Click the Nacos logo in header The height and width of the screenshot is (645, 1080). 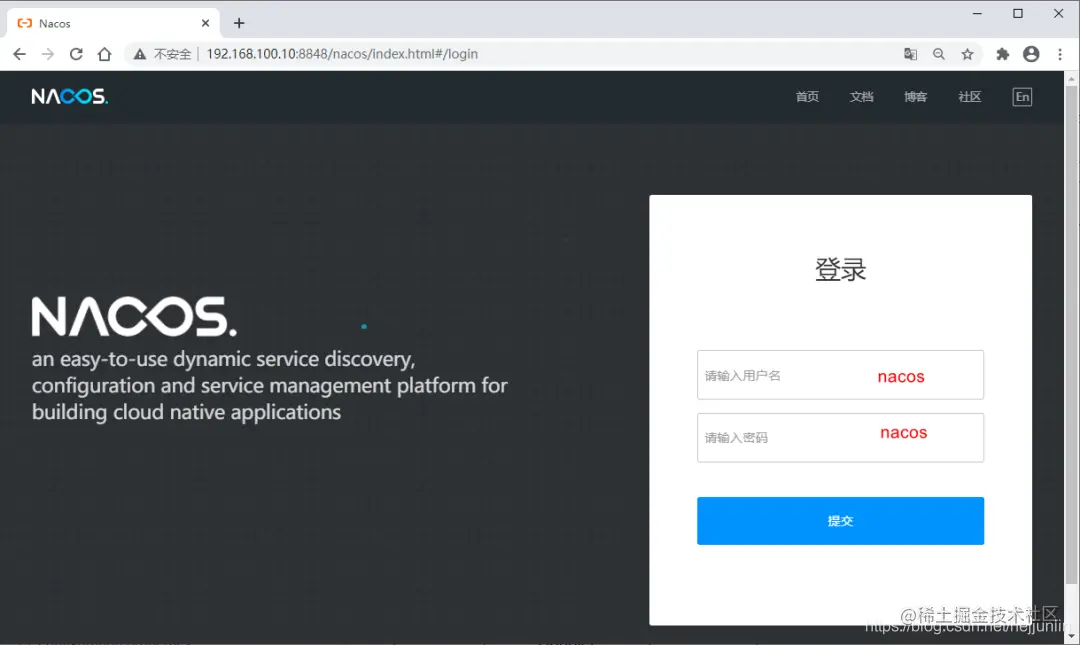point(70,96)
